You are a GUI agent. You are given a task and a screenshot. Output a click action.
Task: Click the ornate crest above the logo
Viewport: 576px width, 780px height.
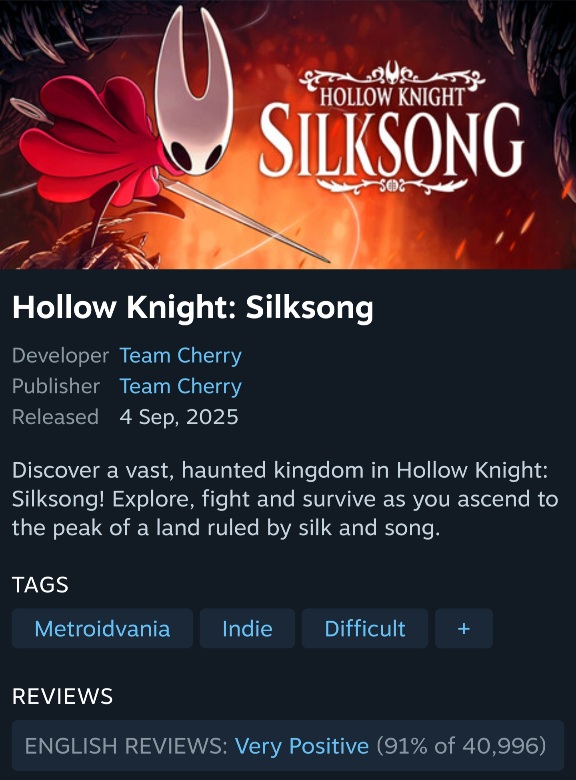(392, 76)
